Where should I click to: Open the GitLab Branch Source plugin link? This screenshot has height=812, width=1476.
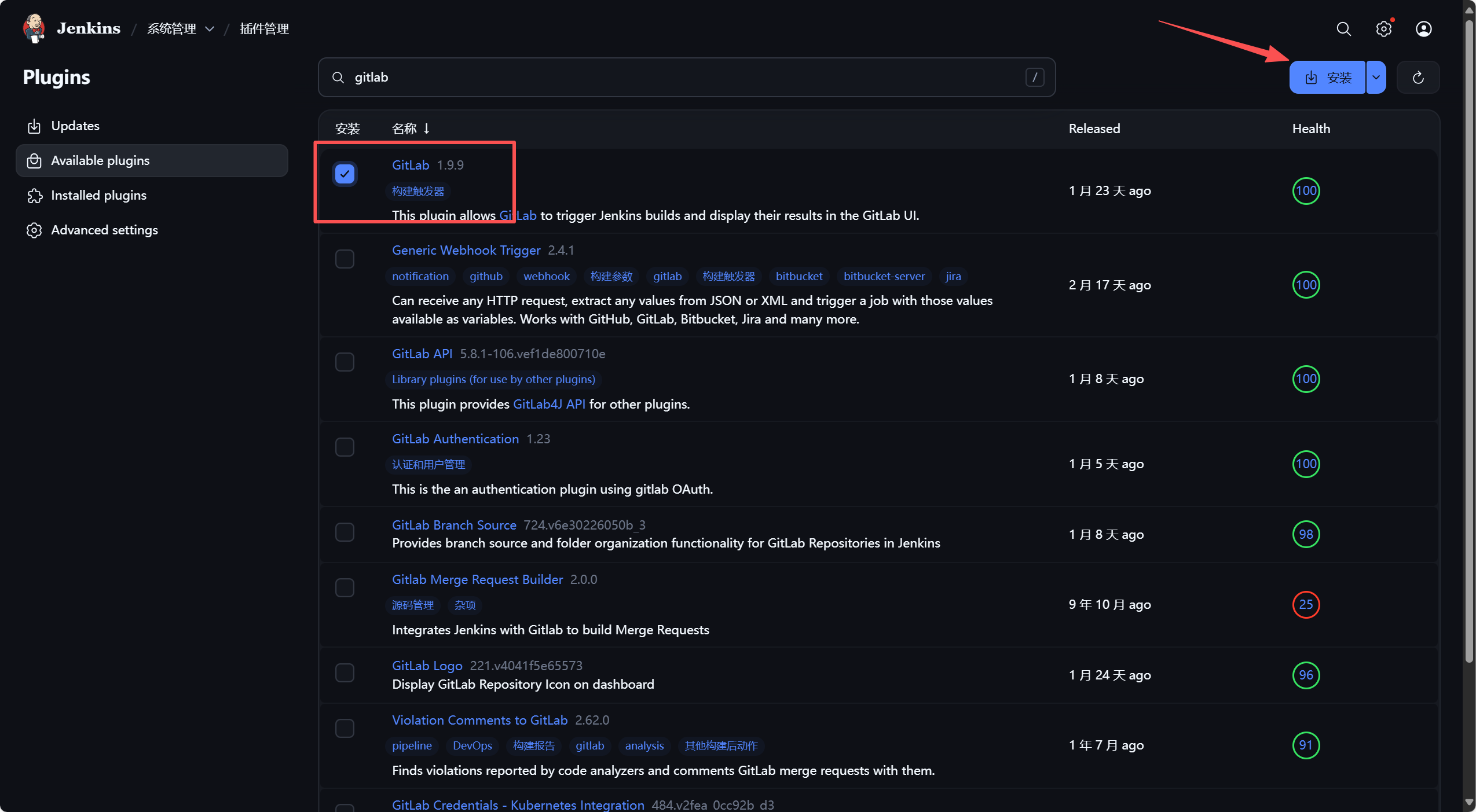[x=453, y=525]
